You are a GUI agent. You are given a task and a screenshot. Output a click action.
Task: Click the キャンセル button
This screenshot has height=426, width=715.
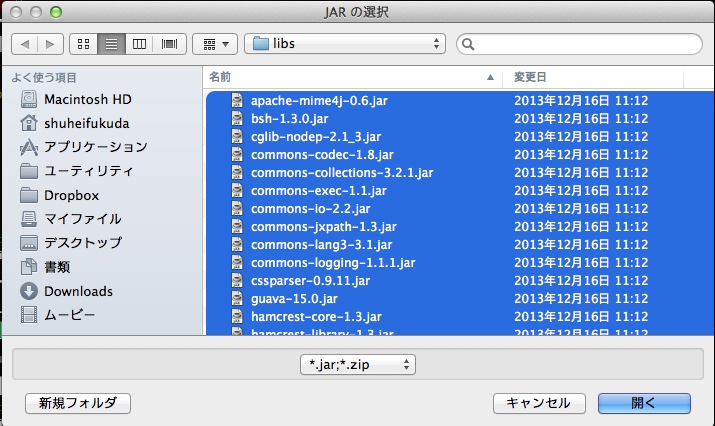coord(539,403)
